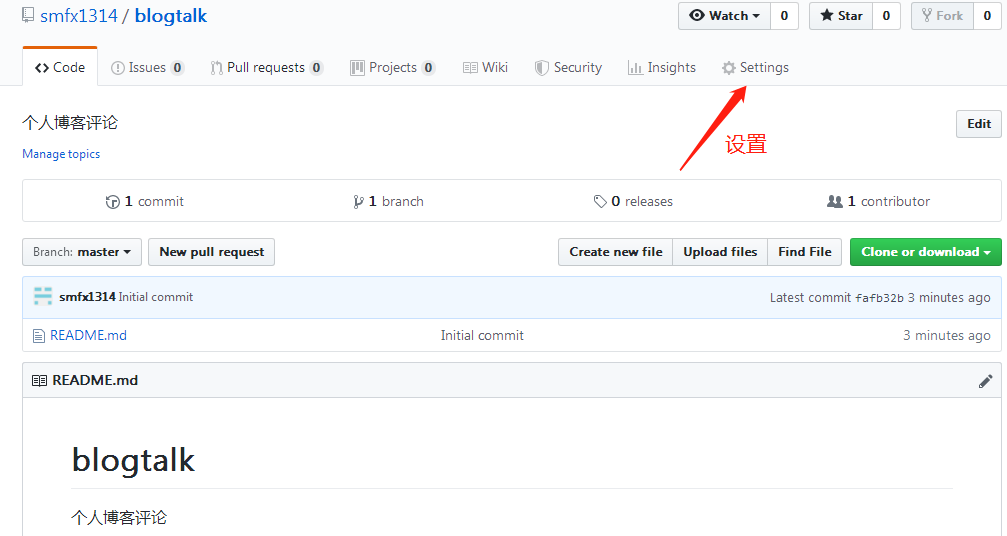Click the Fork button
Image resolution: width=1007 pixels, height=536 pixels.
(942, 15)
